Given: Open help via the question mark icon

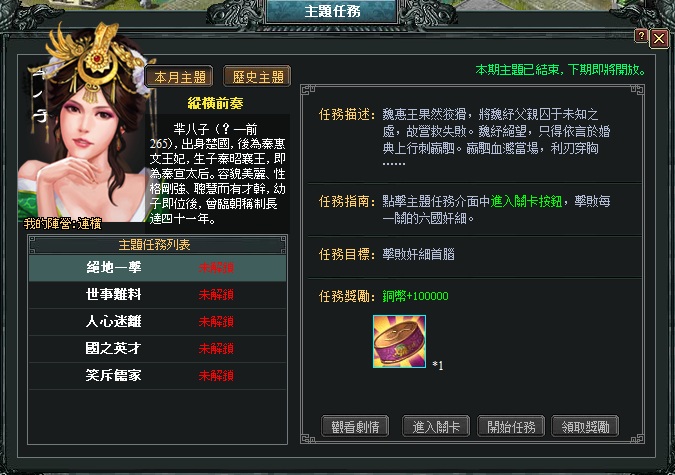Looking at the screenshot, I should pos(641,36).
